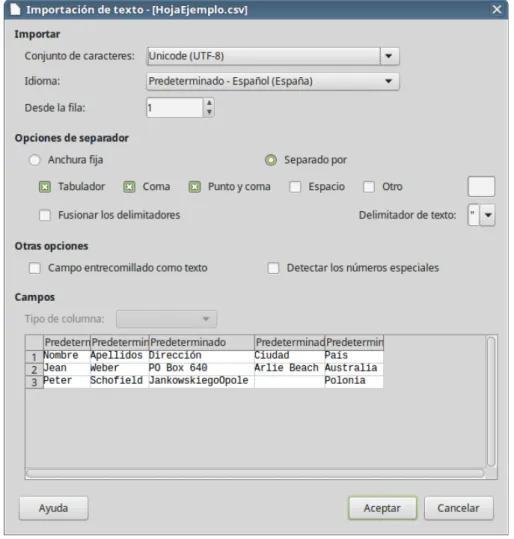
Task: Decrease the Desde la fila value
Action: 209,112
